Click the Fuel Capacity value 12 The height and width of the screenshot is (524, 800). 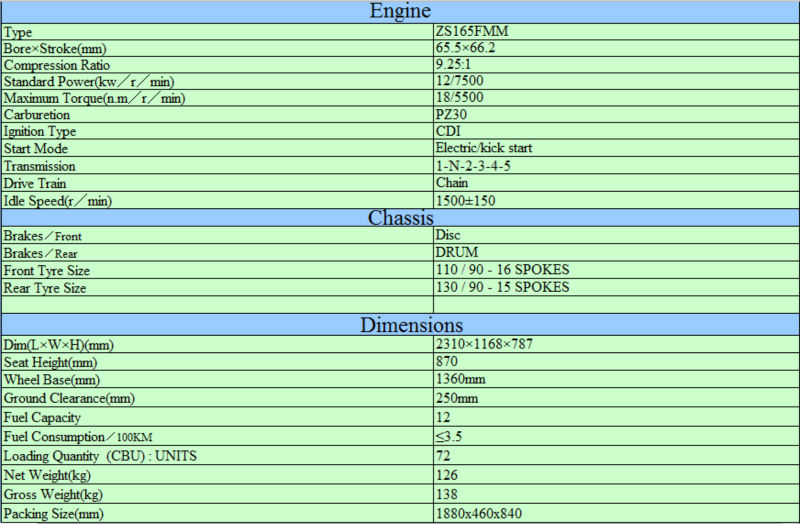point(443,417)
